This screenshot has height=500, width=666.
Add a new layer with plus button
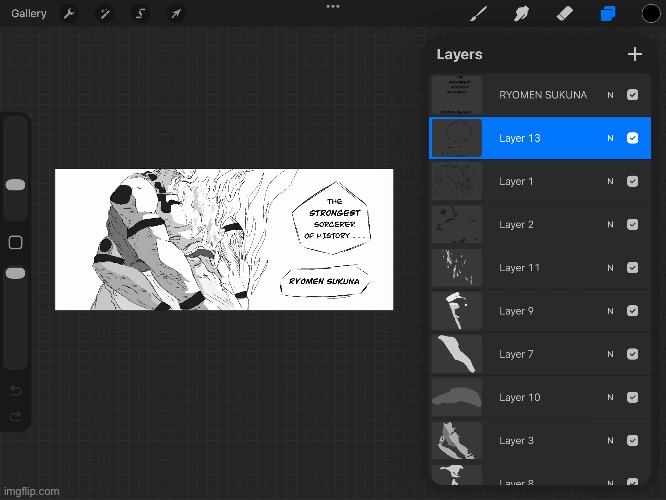tap(634, 55)
